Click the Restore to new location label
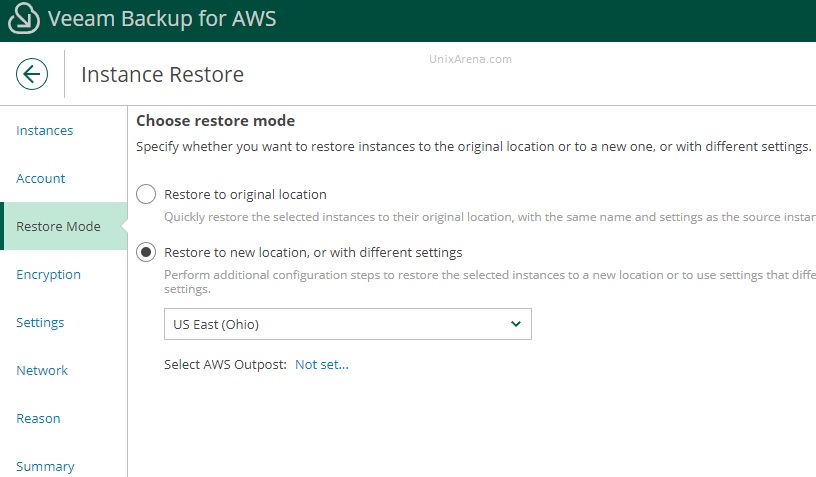 [x=313, y=252]
